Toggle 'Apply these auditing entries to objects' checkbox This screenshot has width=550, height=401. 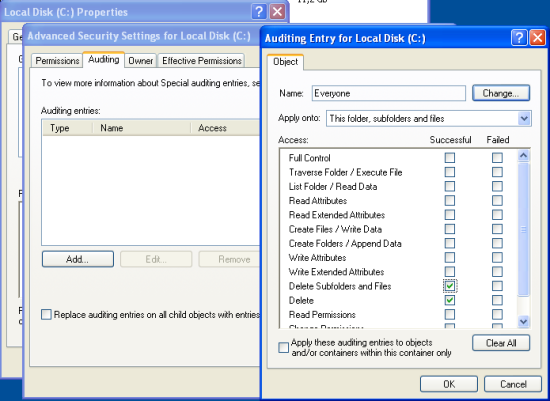click(283, 348)
